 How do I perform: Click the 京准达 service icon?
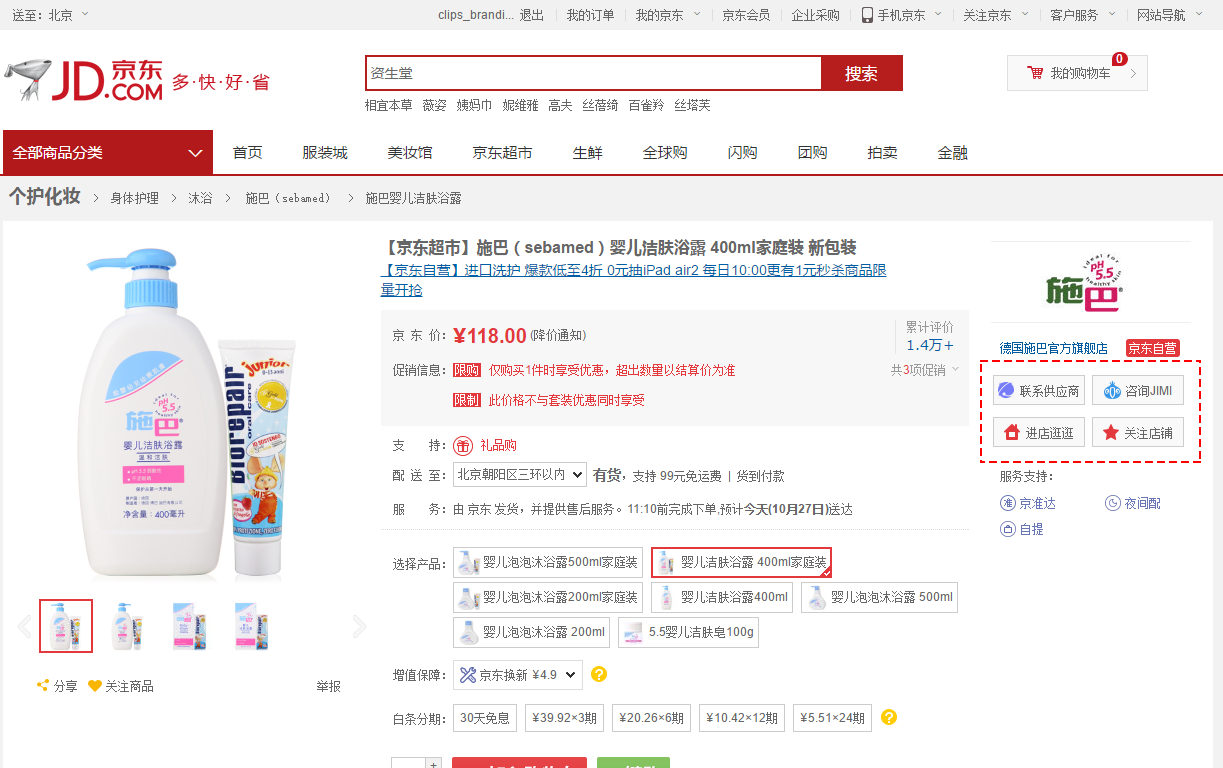1008,503
